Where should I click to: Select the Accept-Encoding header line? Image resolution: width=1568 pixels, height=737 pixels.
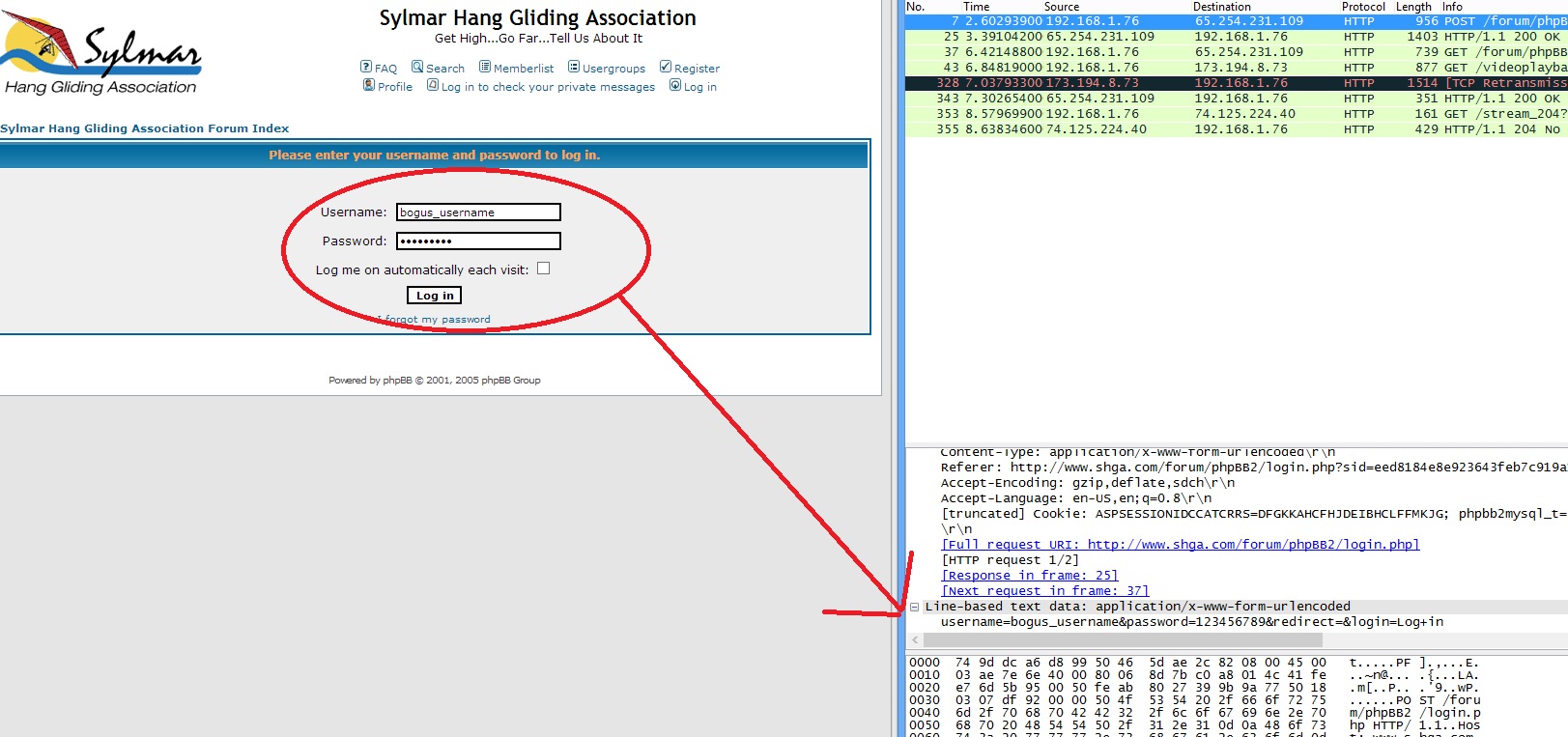pos(1088,483)
